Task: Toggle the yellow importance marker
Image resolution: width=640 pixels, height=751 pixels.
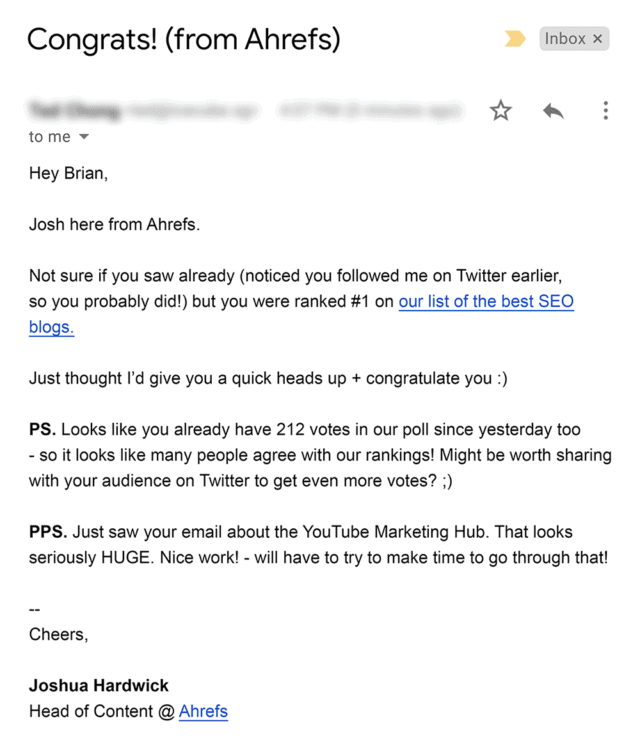Action: pyautogui.click(x=515, y=39)
